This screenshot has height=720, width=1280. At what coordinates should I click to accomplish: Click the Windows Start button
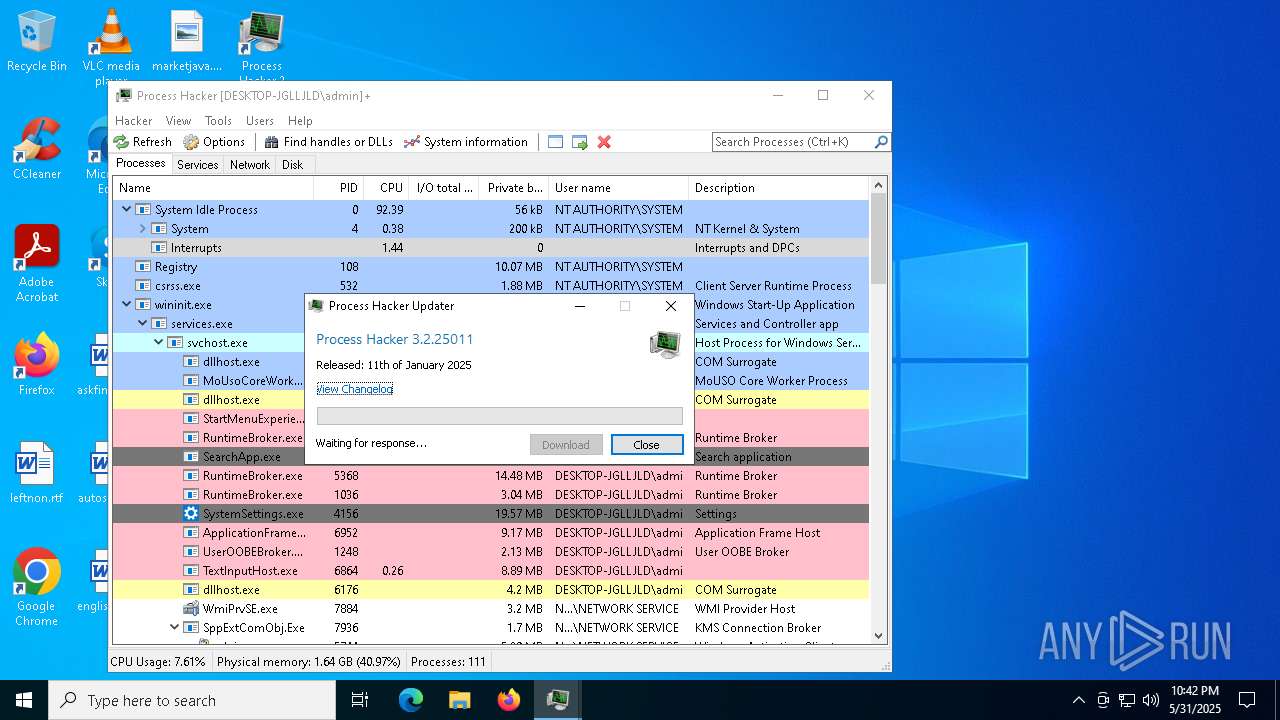click(24, 700)
